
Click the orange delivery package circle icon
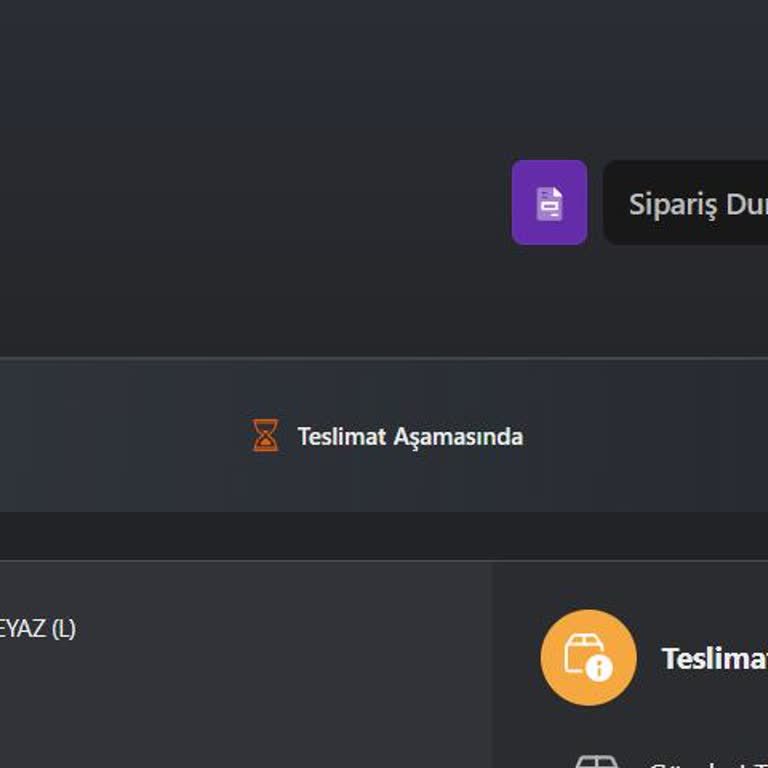588,657
